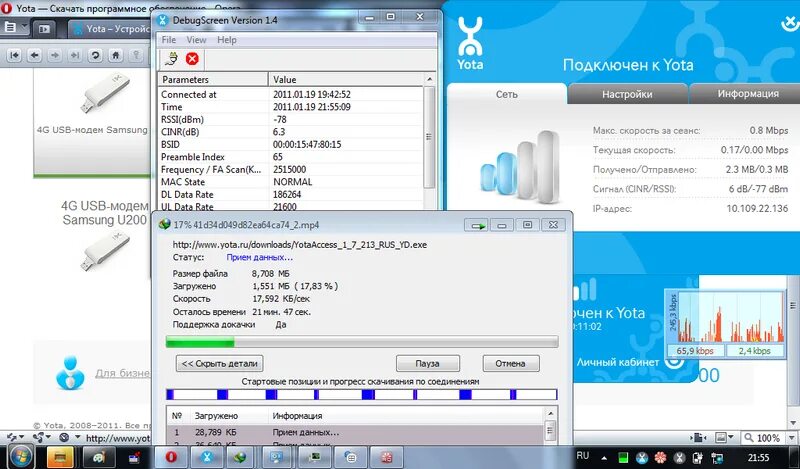800x469 pixels.
Task: Click the green download progress bar
Action: click(x=362, y=342)
